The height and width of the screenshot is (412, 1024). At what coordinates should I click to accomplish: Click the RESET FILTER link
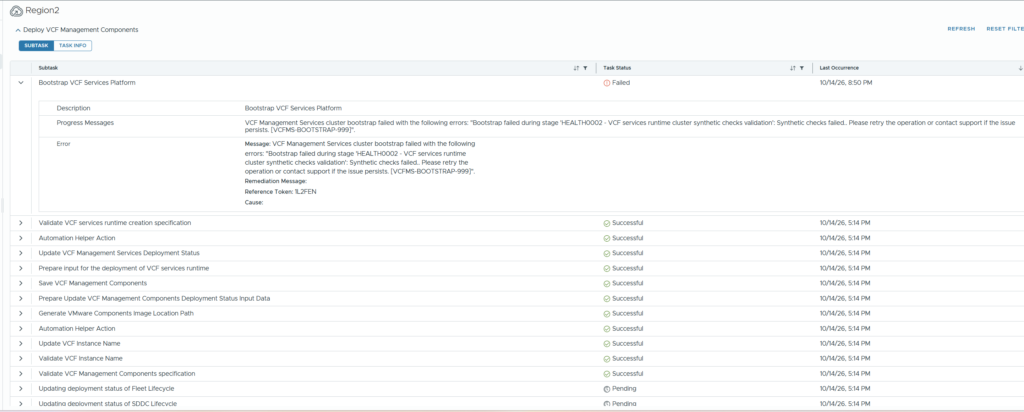pyautogui.click(x=1005, y=29)
